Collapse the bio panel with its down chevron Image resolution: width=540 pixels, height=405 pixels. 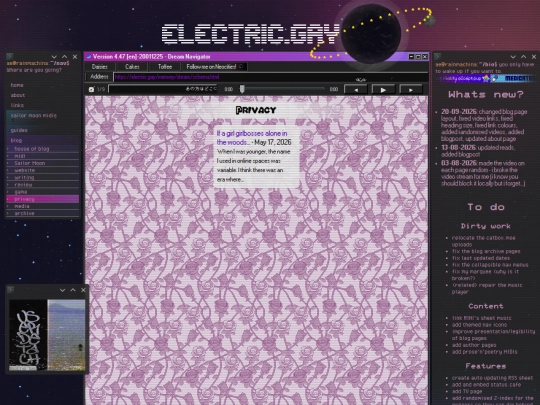513,57
